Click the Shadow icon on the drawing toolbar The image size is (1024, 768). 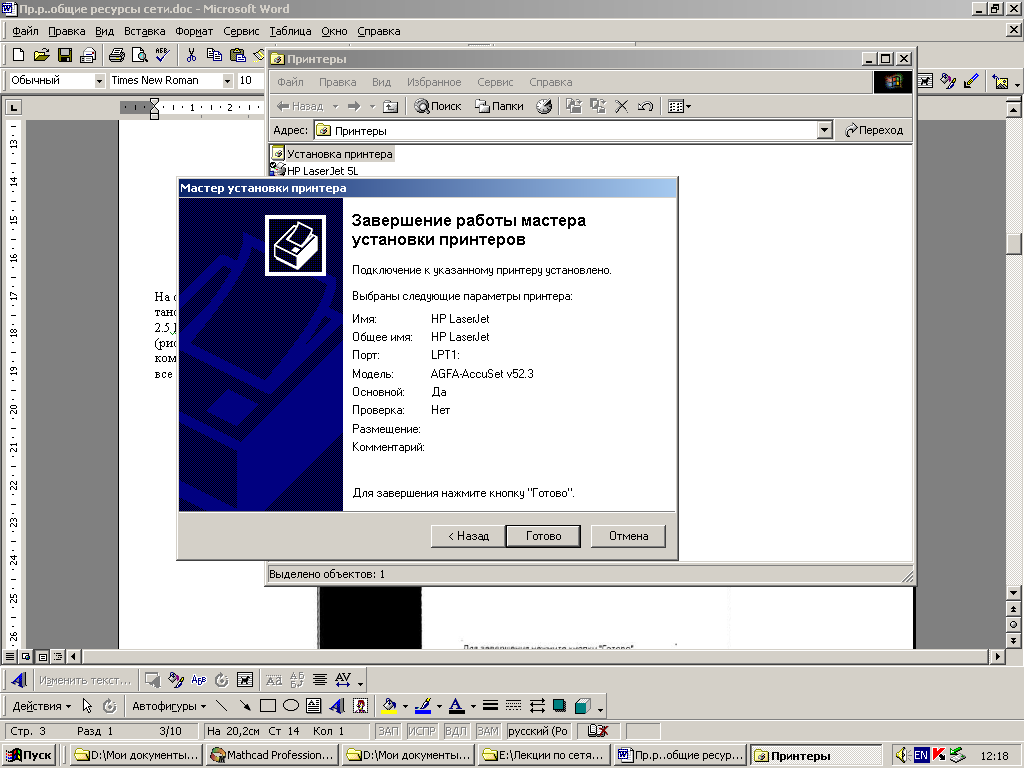tap(559, 705)
